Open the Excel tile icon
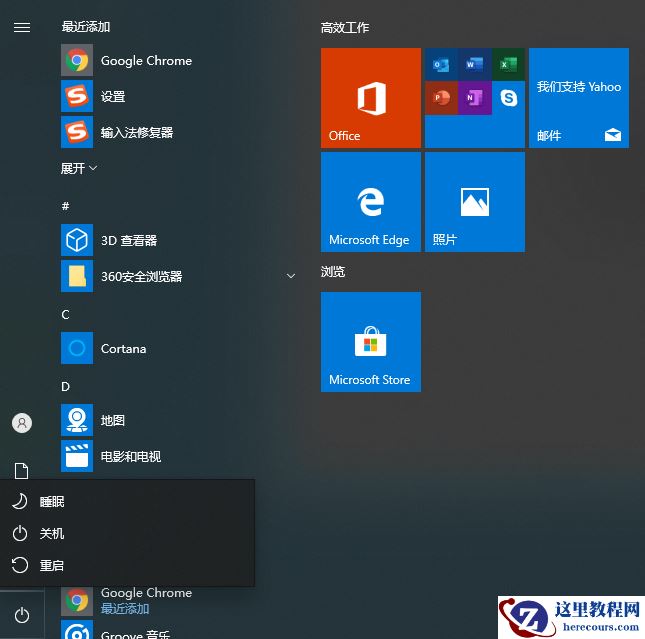 click(x=508, y=65)
